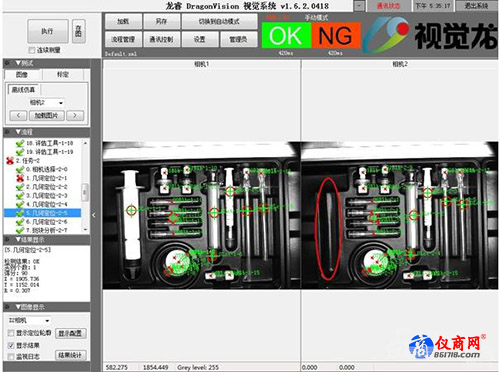The height and width of the screenshot is (372, 500).
Task: Open the 相机2 camera selection dropdown
Action: pos(46,103)
